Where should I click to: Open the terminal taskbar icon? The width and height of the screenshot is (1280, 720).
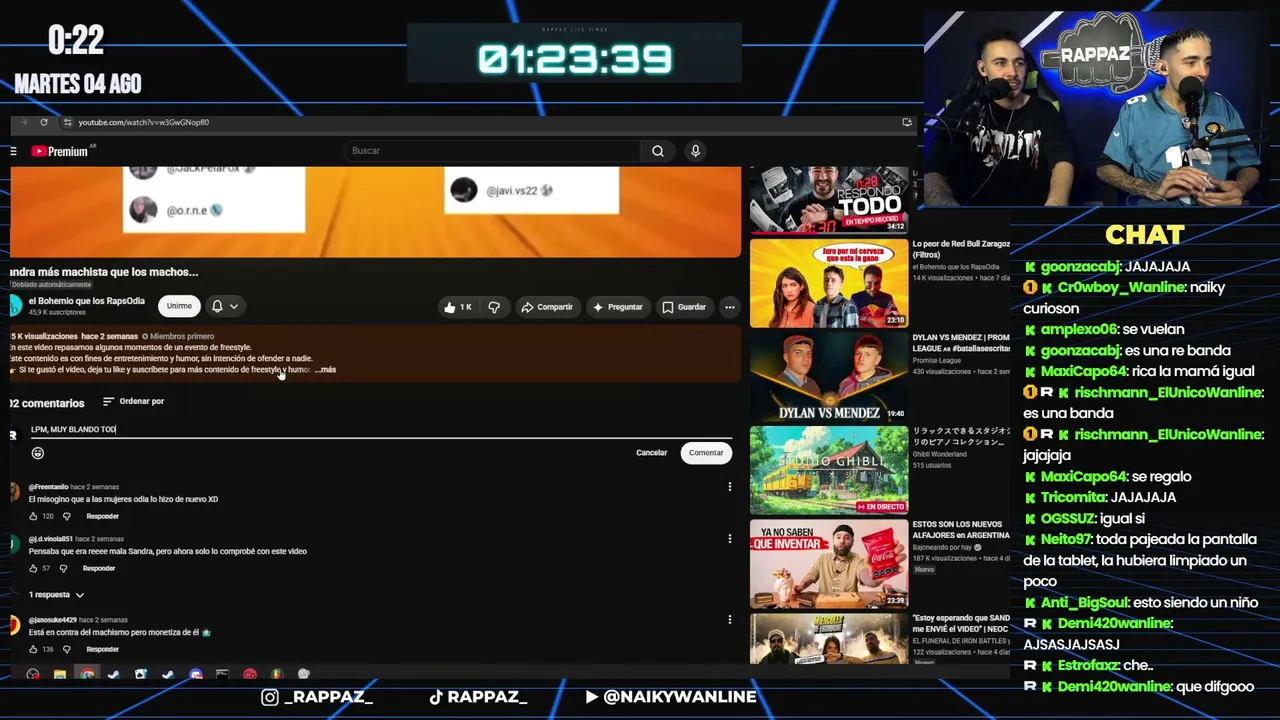222,675
